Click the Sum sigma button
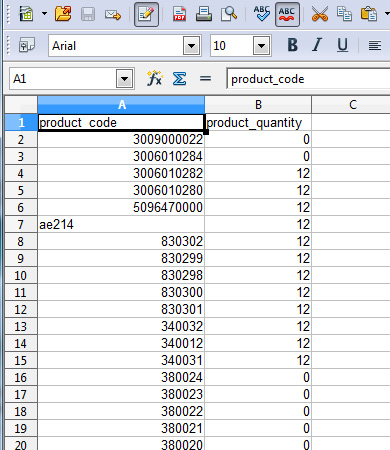This screenshot has height=450, width=390. coord(179,79)
